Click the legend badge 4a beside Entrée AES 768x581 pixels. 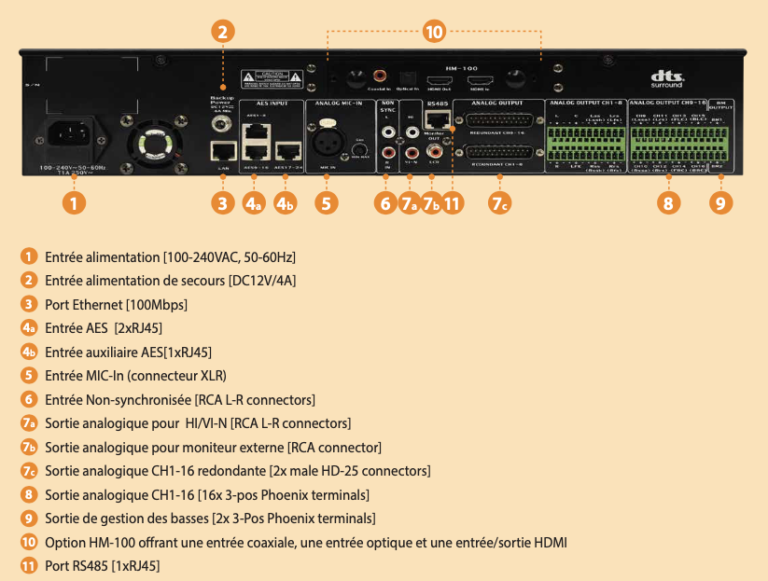[29, 328]
